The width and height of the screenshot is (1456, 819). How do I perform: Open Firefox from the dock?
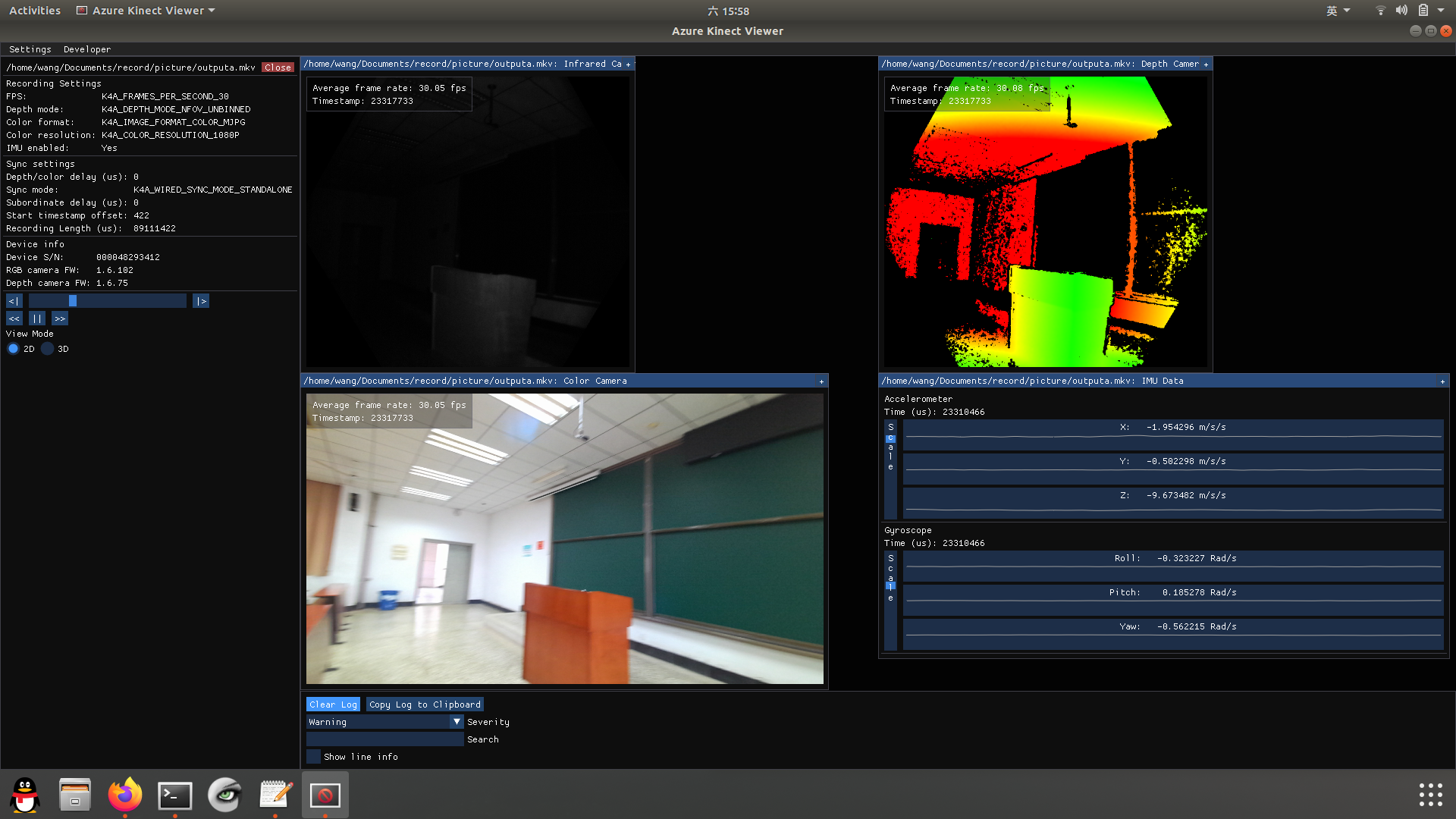click(124, 795)
